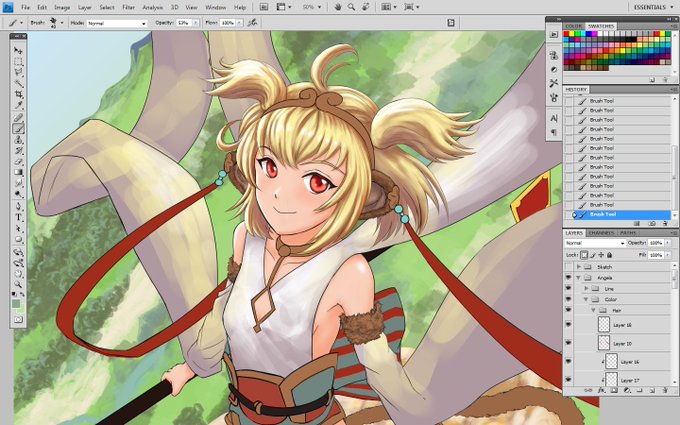The height and width of the screenshot is (425, 680).
Task: Select the Zoom tool in toolbox
Action: point(18,284)
